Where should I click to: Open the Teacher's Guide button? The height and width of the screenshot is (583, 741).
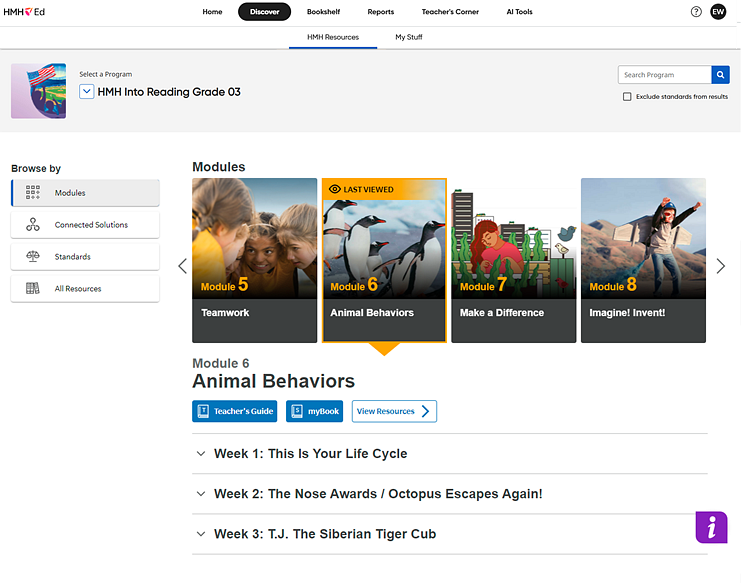(x=234, y=411)
